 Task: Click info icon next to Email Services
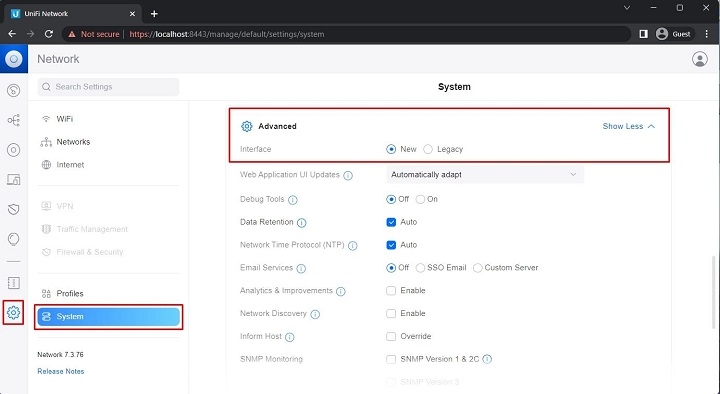(x=301, y=268)
